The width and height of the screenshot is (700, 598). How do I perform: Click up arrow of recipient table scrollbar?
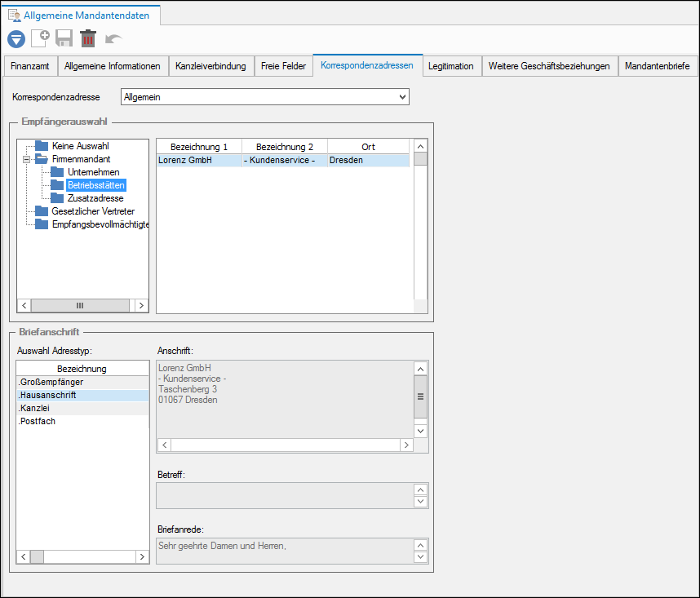pos(421,146)
